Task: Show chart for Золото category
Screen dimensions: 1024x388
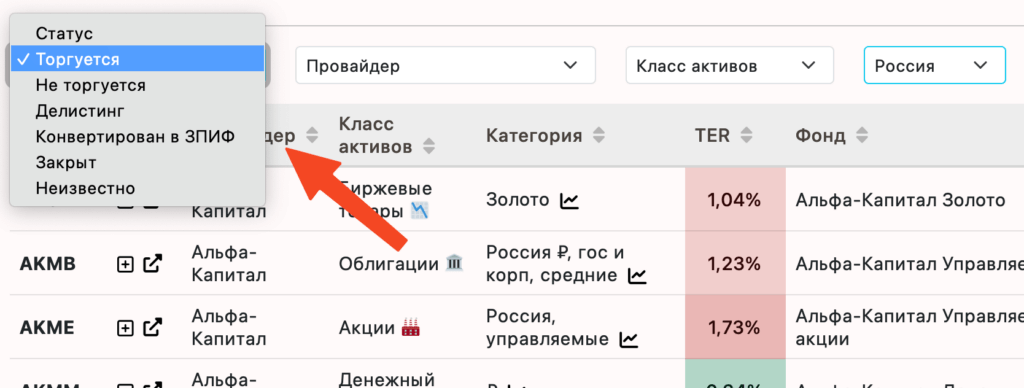Action: point(569,201)
